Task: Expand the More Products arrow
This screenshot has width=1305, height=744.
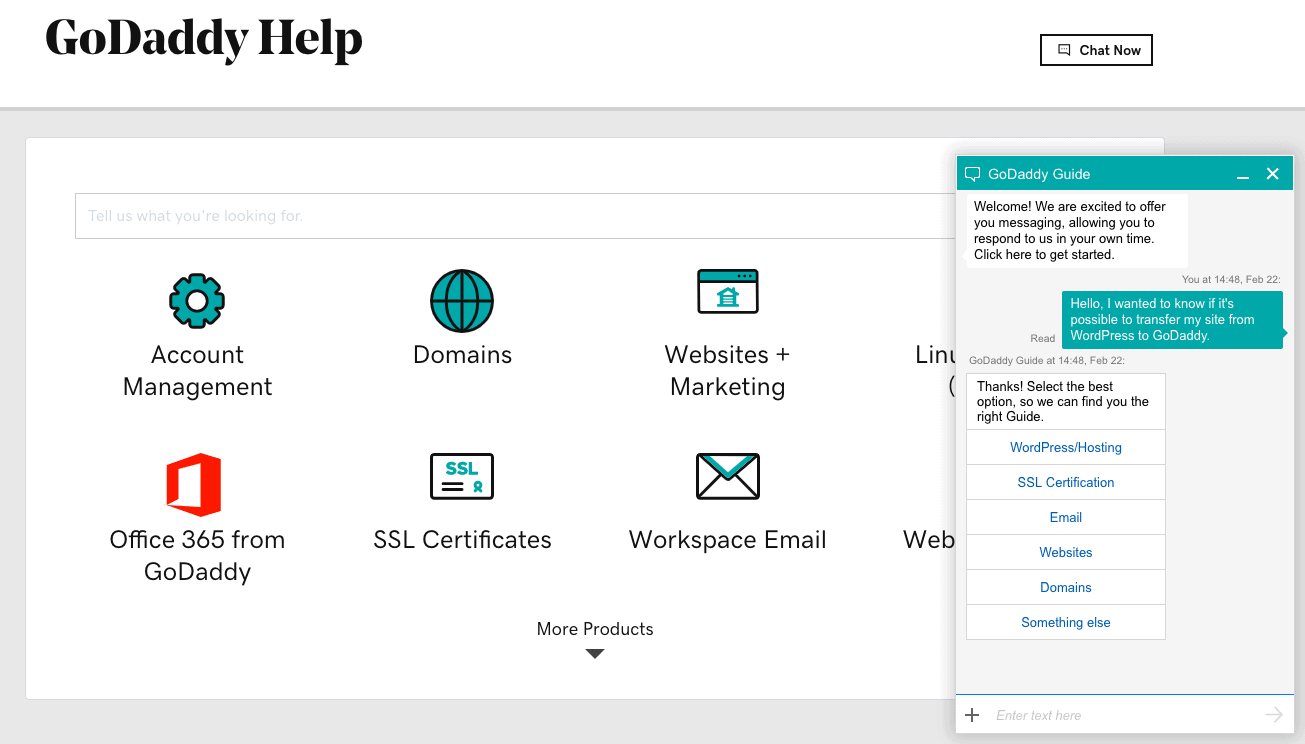Action: pyautogui.click(x=595, y=654)
